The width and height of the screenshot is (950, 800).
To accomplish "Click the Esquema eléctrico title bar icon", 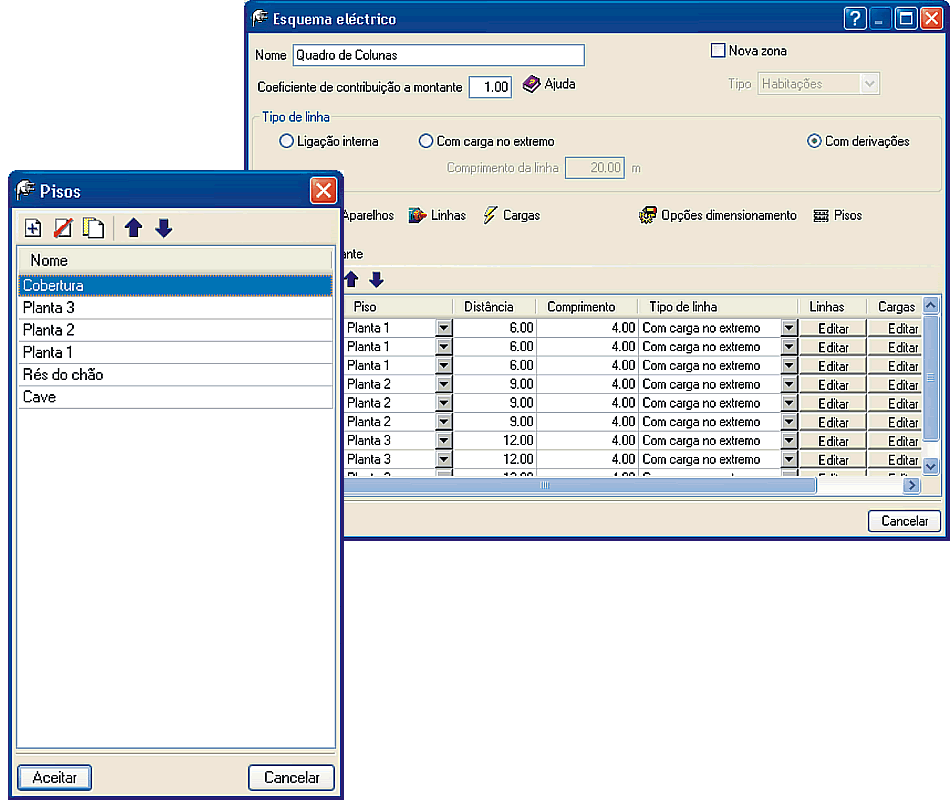I will click(260, 18).
